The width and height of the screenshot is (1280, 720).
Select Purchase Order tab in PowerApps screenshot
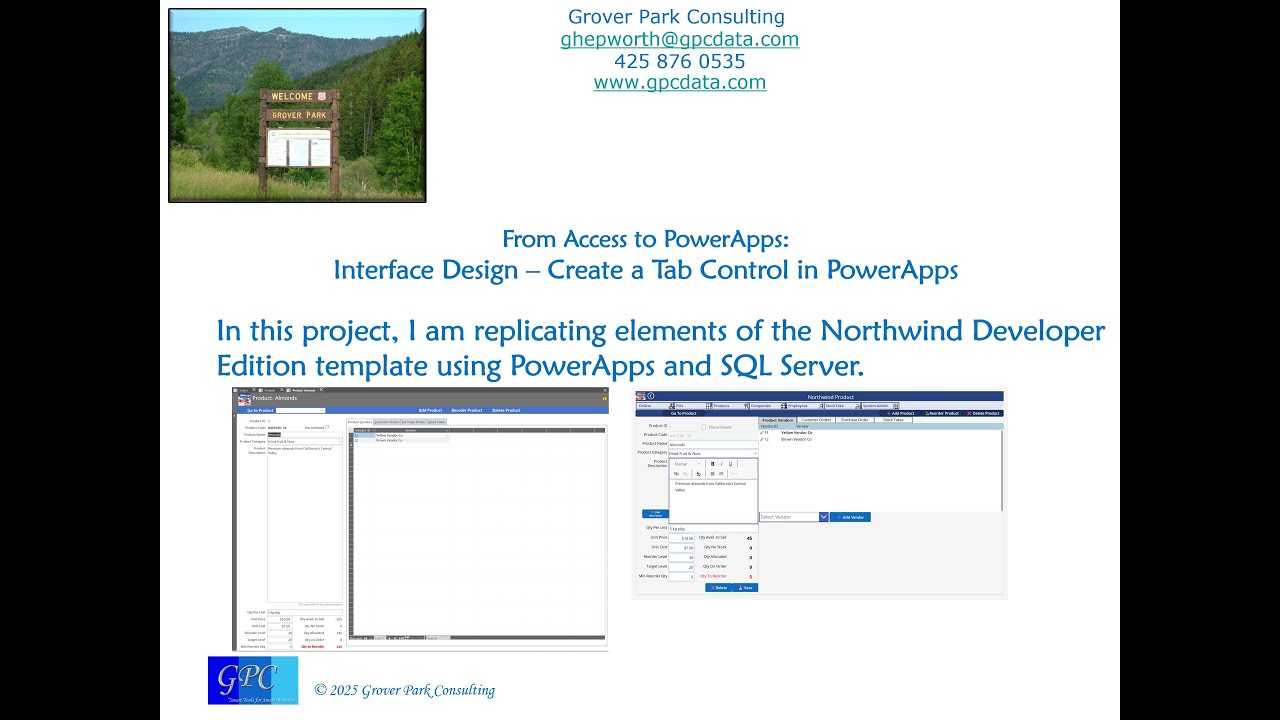pos(854,420)
